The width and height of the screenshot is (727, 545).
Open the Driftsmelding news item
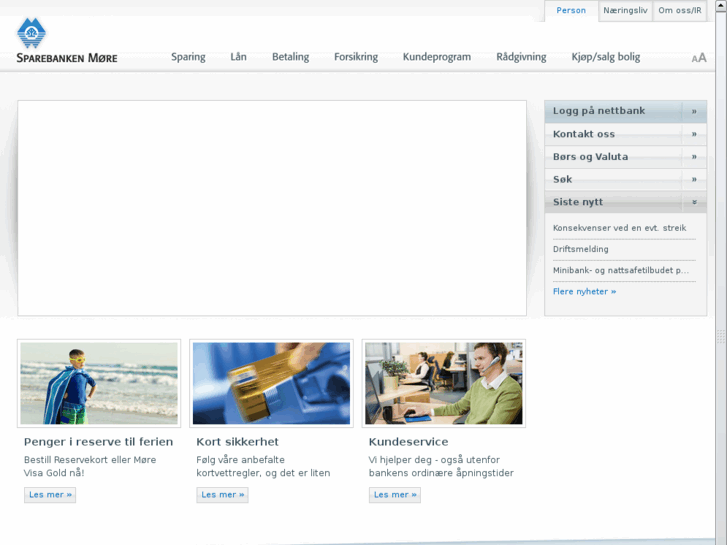(x=580, y=249)
